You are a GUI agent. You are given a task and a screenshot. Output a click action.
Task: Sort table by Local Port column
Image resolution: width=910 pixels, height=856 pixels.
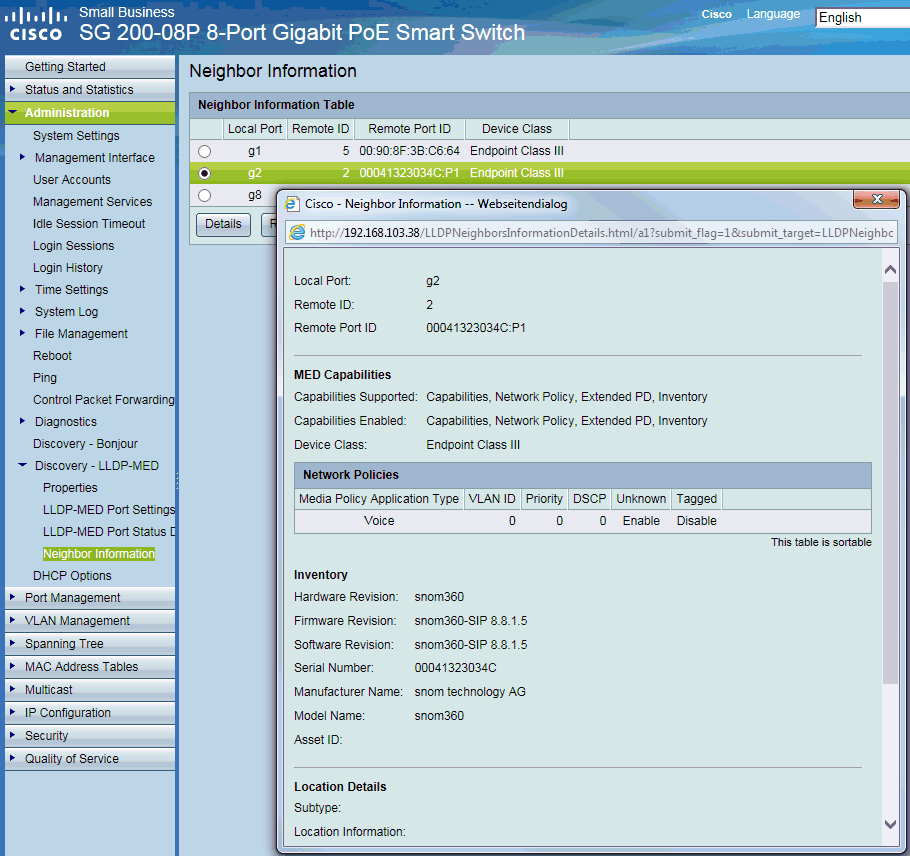tap(255, 129)
